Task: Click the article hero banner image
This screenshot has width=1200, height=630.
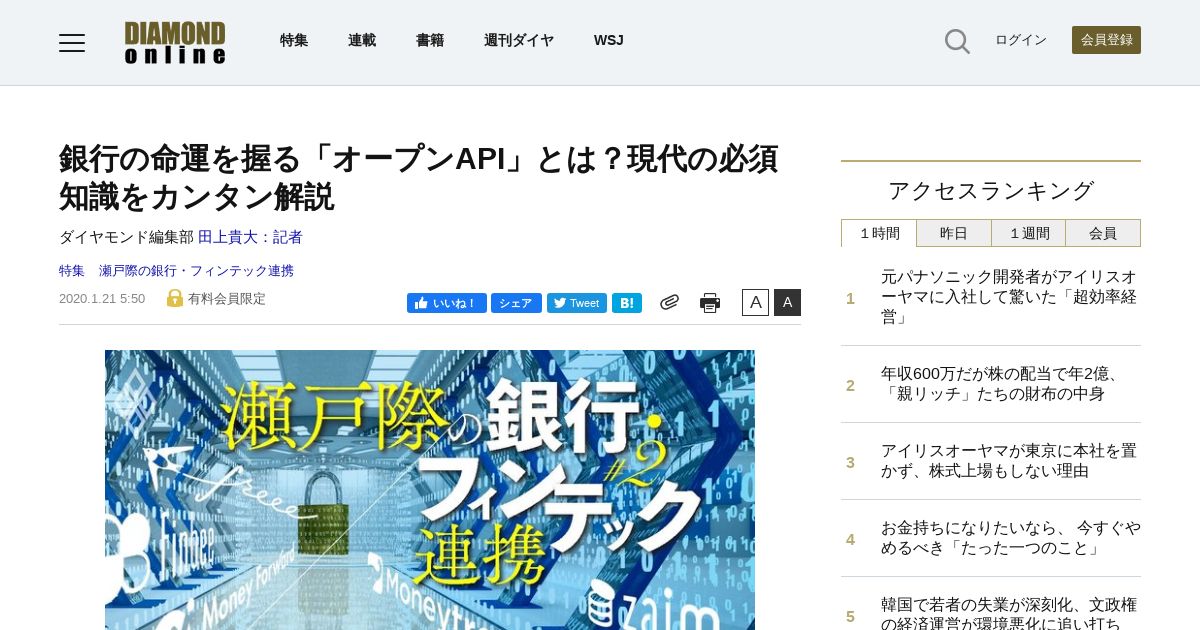Action: tap(430, 490)
